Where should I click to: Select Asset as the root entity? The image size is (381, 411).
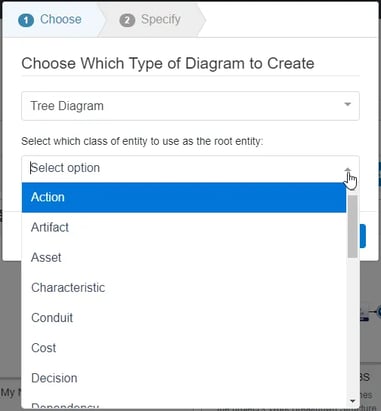(x=184, y=258)
